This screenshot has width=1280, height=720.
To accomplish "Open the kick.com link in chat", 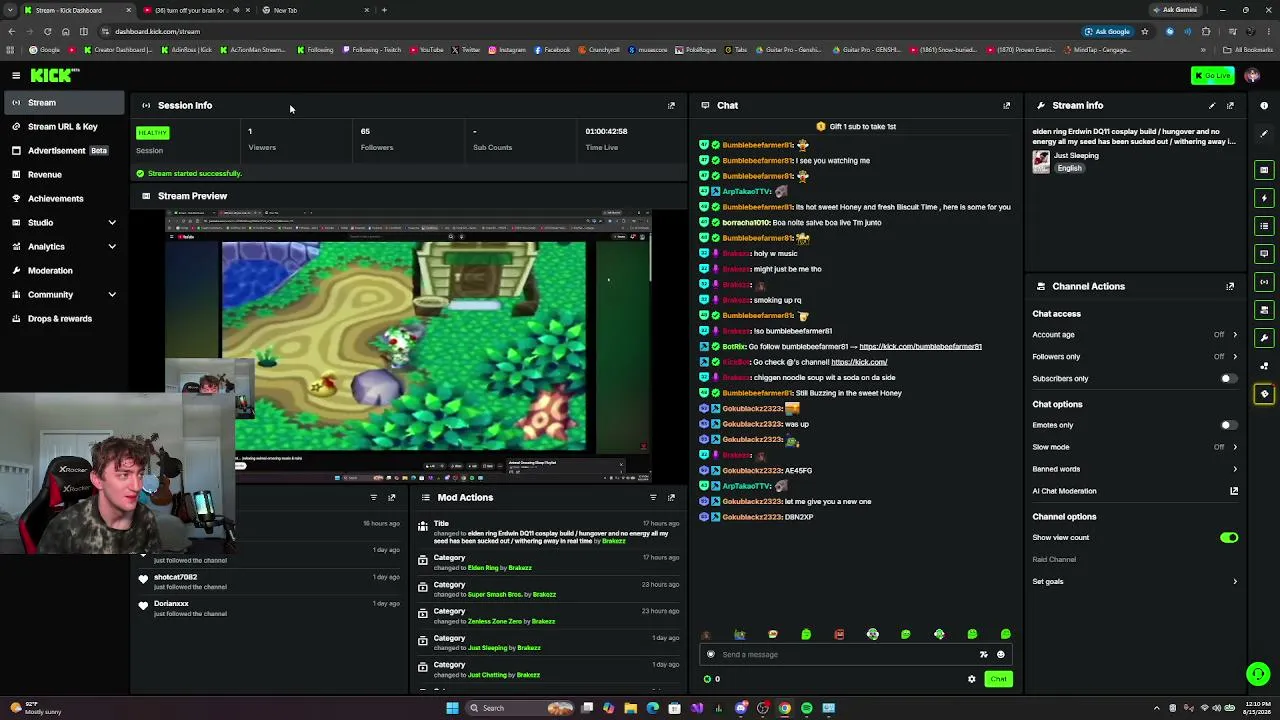I will (859, 362).
